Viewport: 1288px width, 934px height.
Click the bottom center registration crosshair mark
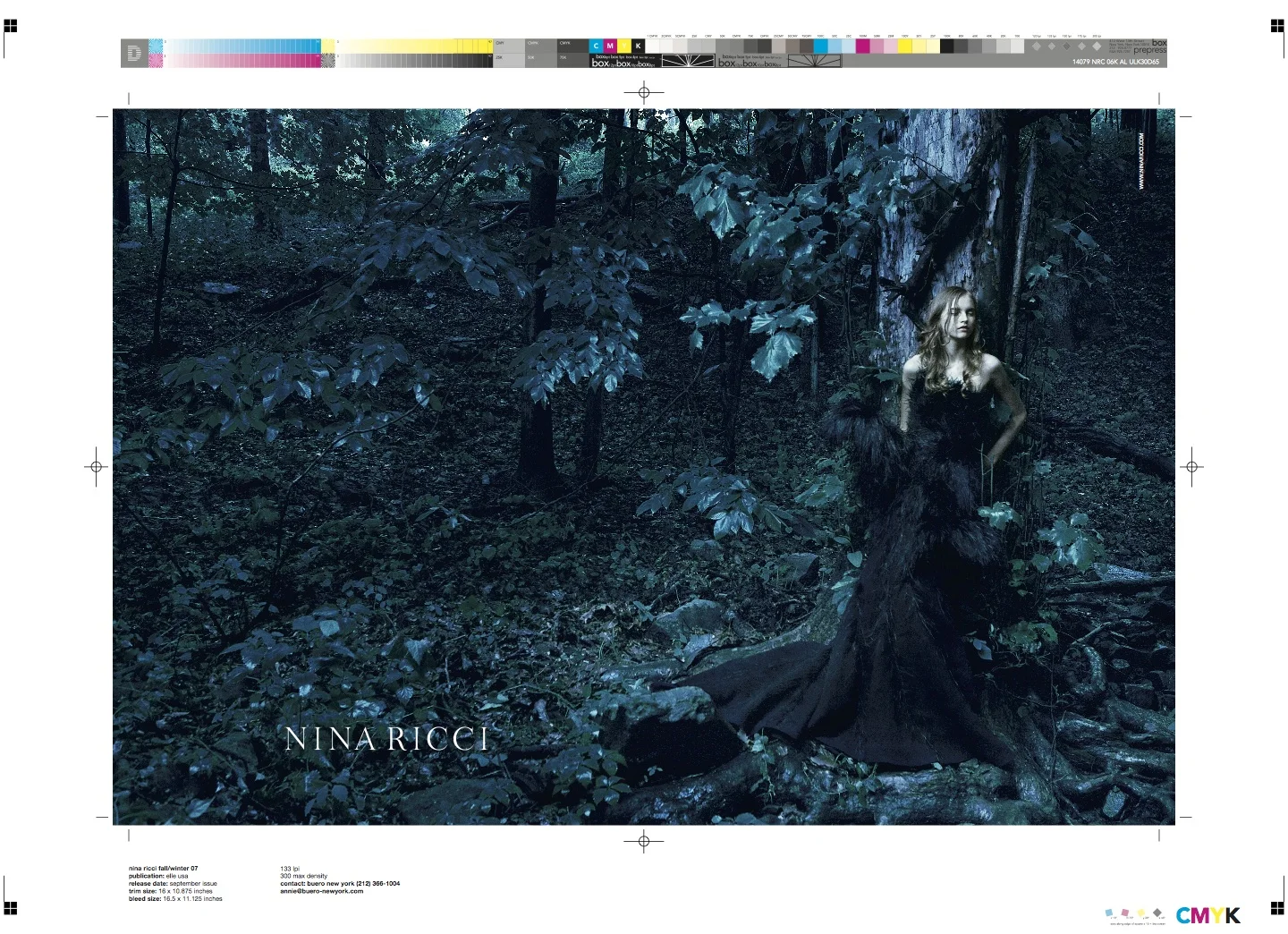click(x=643, y=841)
